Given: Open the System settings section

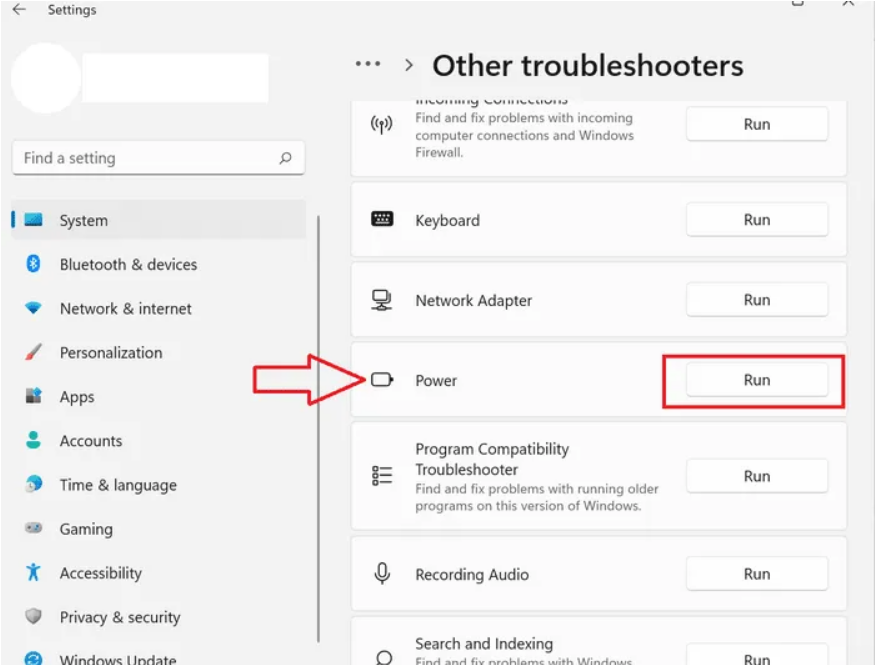Looking at the screenshot, I should (x=83, y=220).
